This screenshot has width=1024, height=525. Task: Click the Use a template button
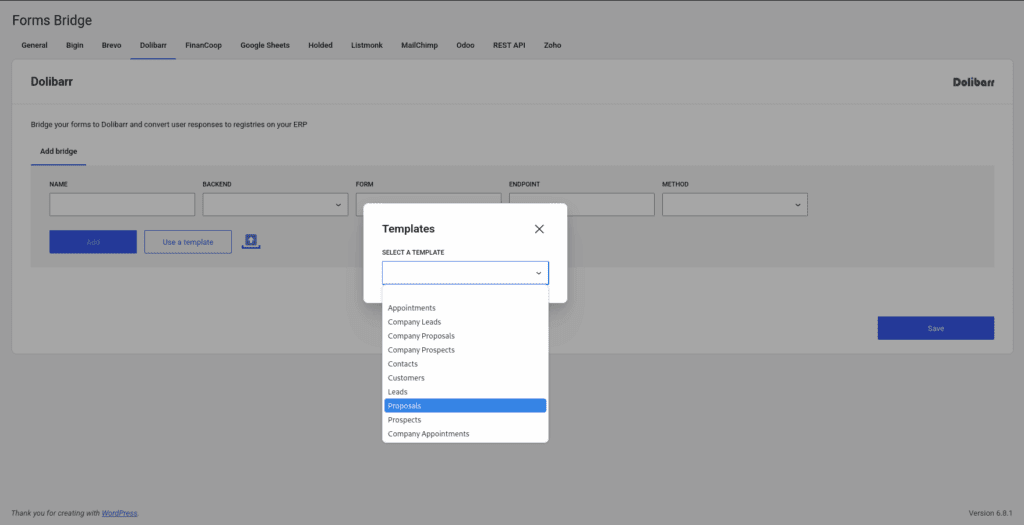click(187, 242)
